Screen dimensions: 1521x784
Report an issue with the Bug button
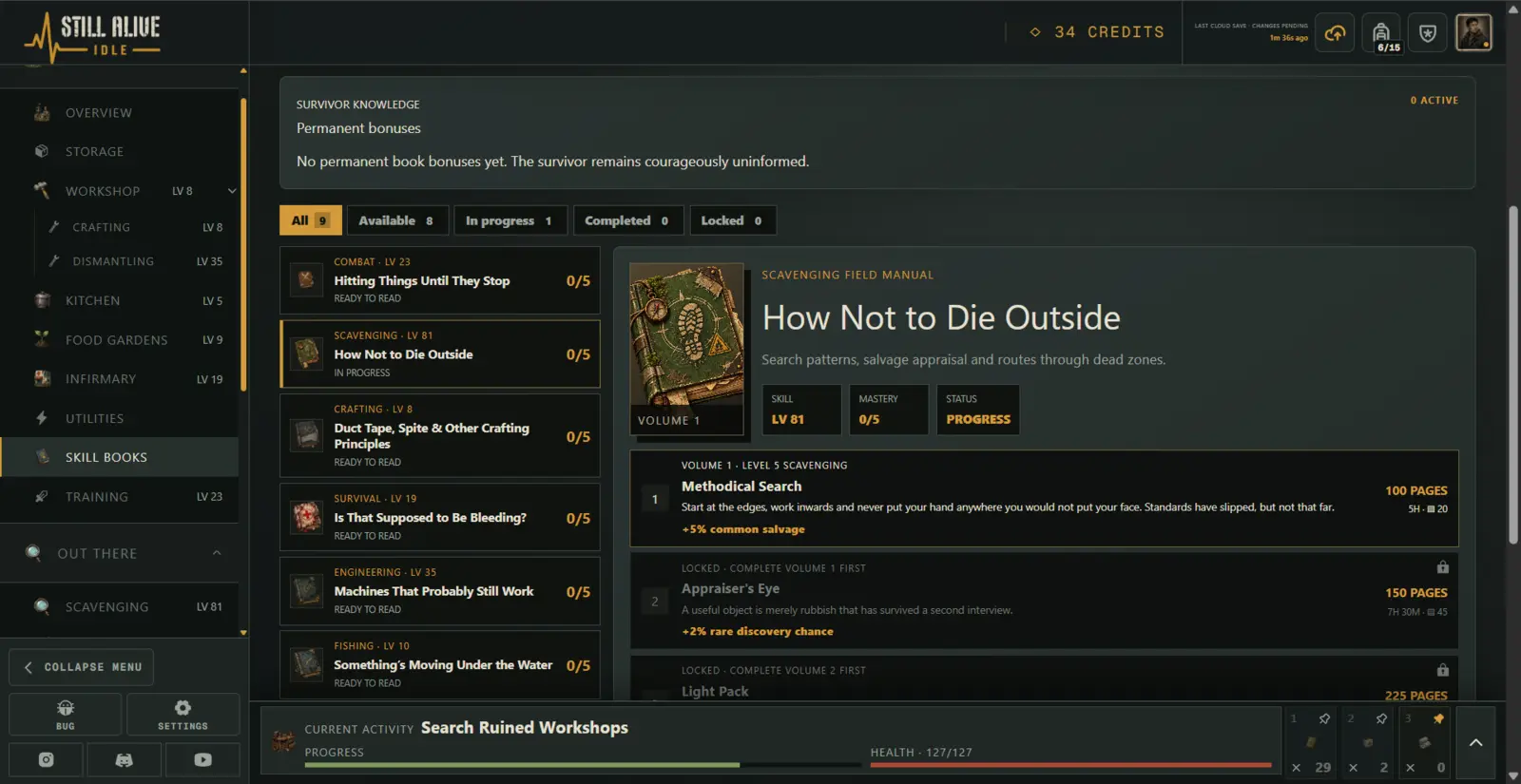click(66, 714)
